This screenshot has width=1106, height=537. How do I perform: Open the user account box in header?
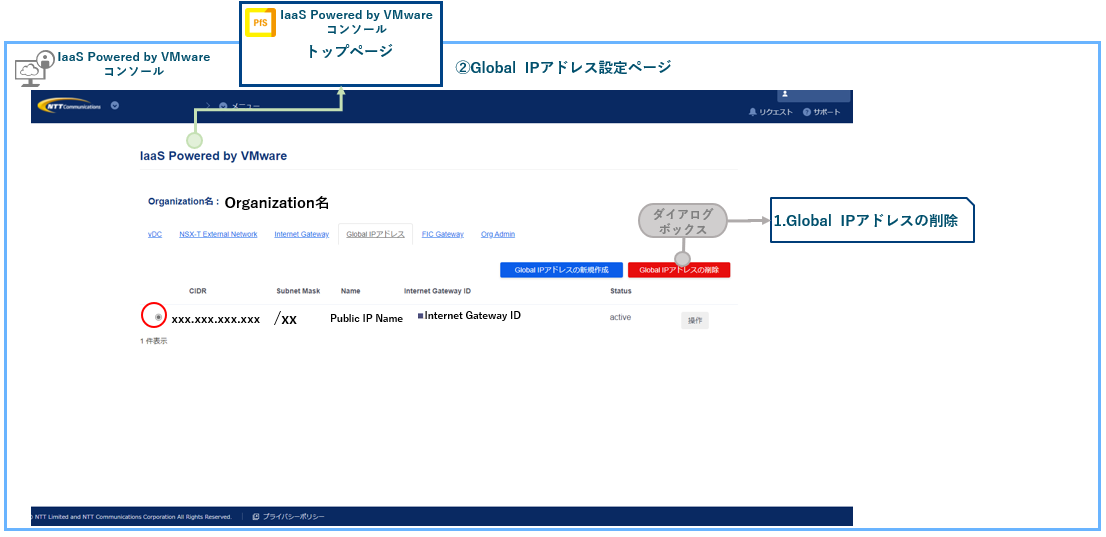pyautogui.click(x=814, y=95)
